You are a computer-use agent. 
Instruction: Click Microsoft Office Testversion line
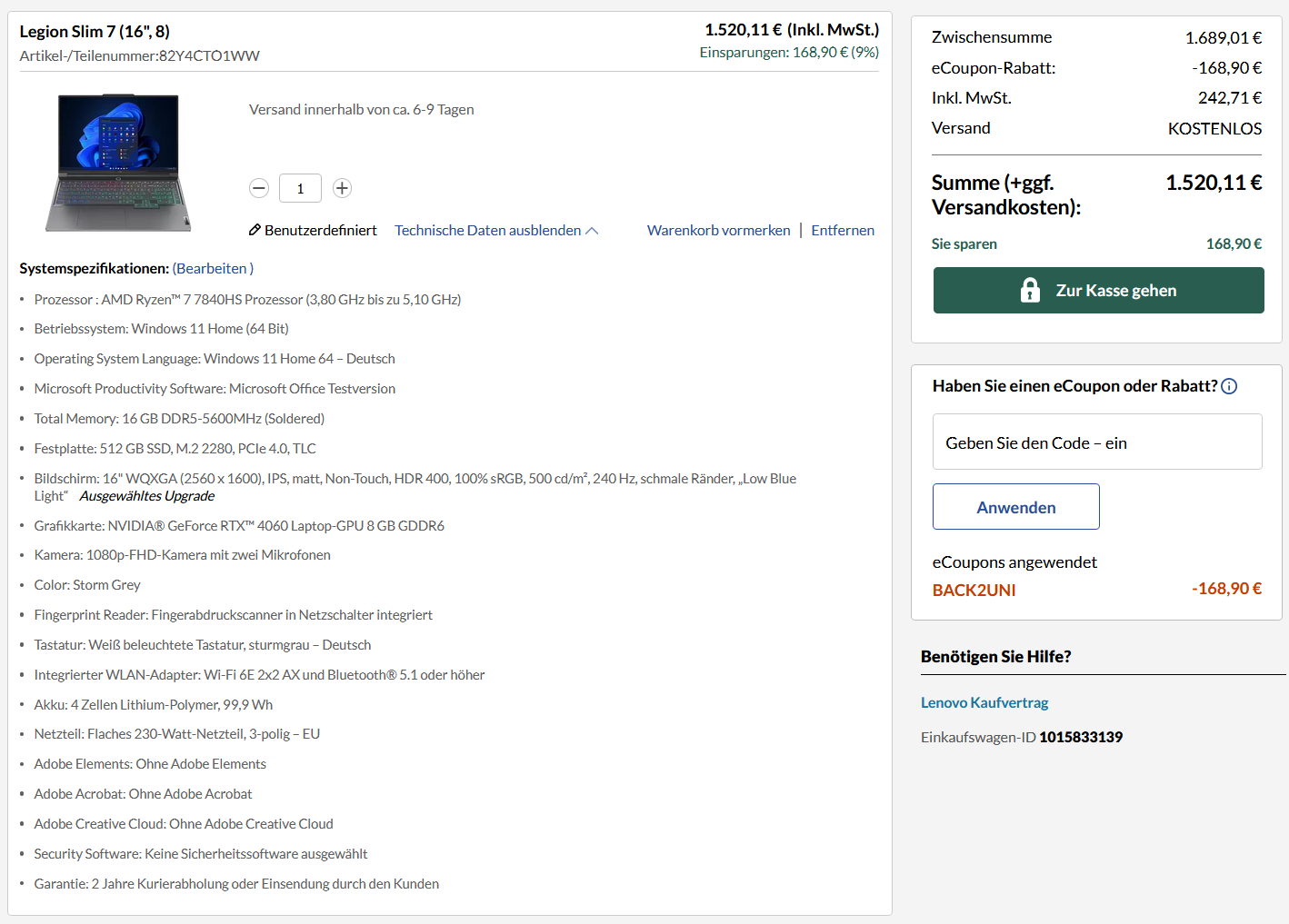215,388
